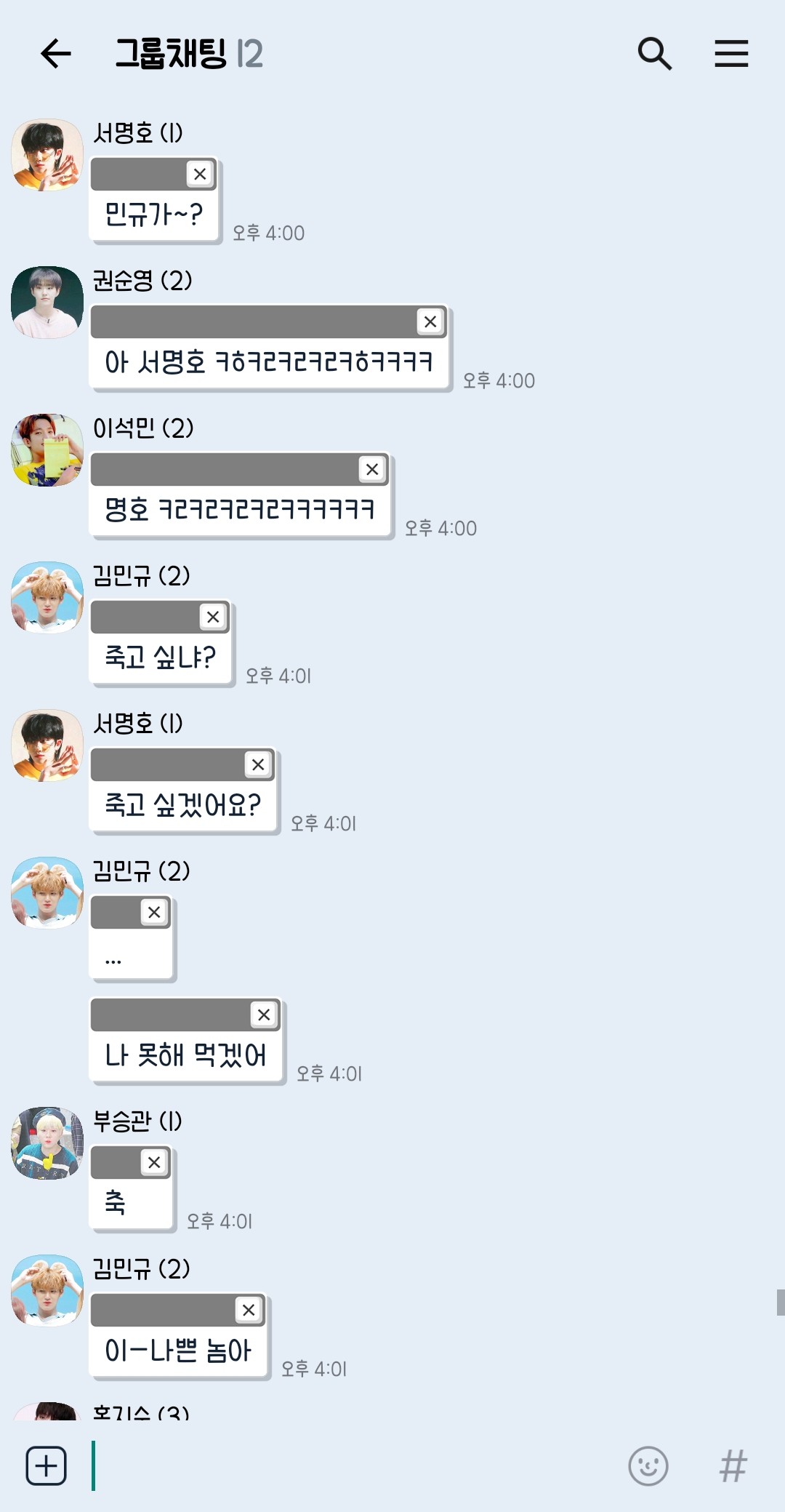Image resolution: width=785 pixels, height=1512 pixels.
Task: Close the 명호 ㅋㄹㅋㄹ message bubble
Action: tap(372, 469)
